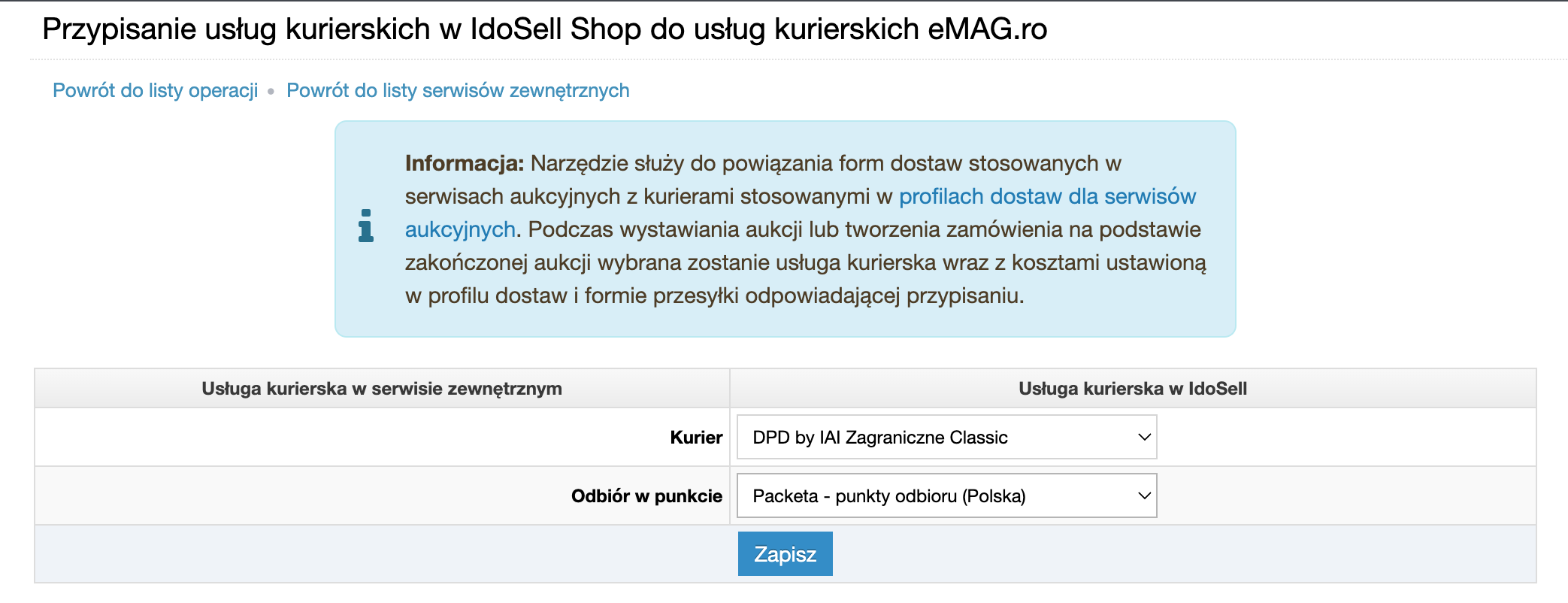Follow the profilach dostaw dla serwisów link
1568x603 pixels.
[x=1047, y=196]
